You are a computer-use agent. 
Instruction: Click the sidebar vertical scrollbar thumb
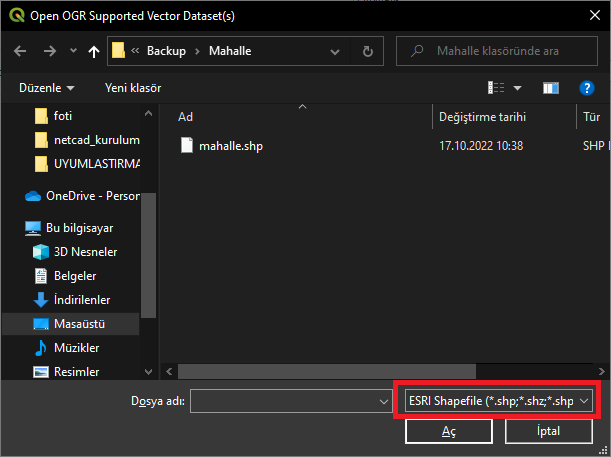pos(148,255)
